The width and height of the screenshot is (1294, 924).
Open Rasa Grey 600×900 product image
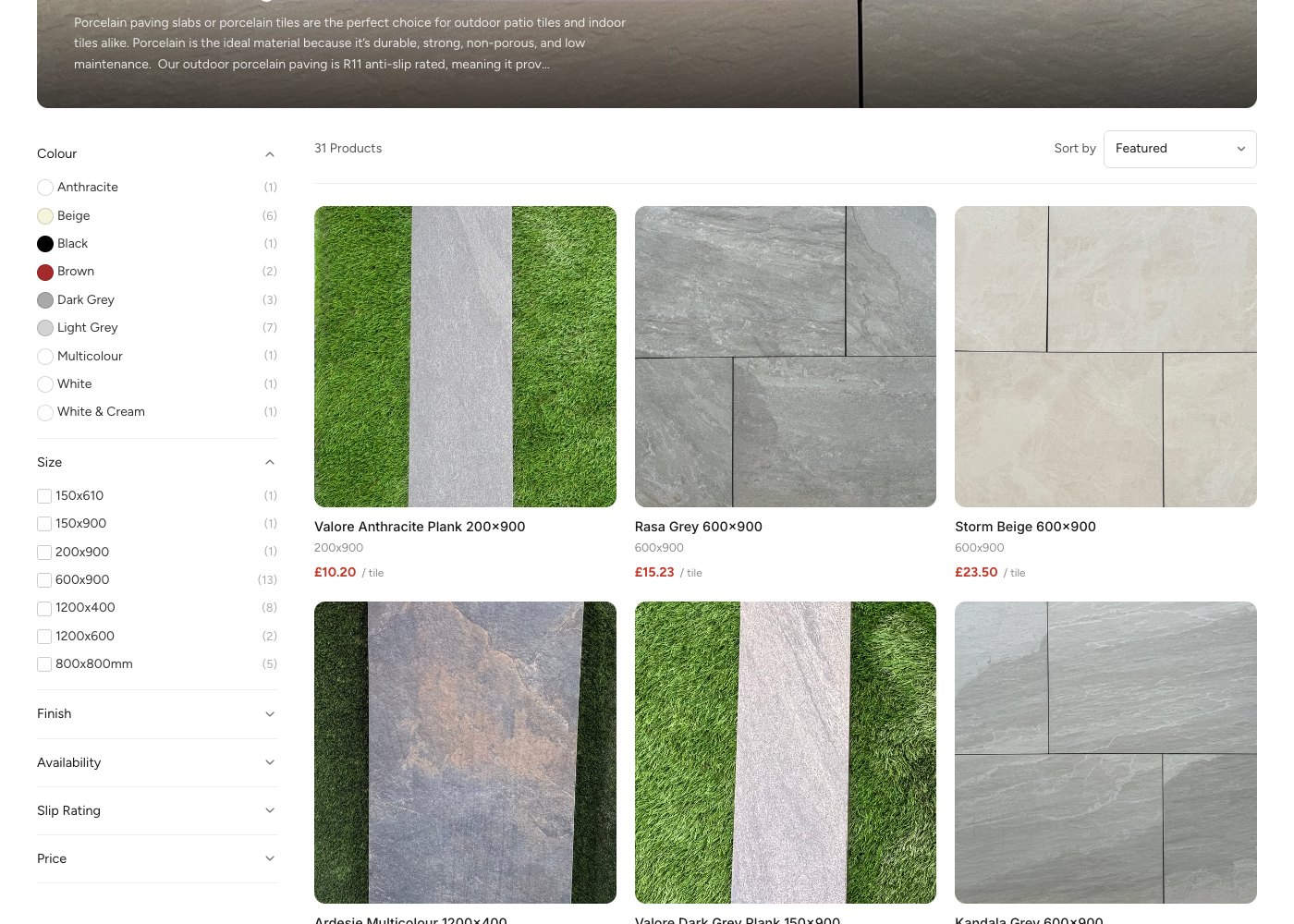click(786, 357)
